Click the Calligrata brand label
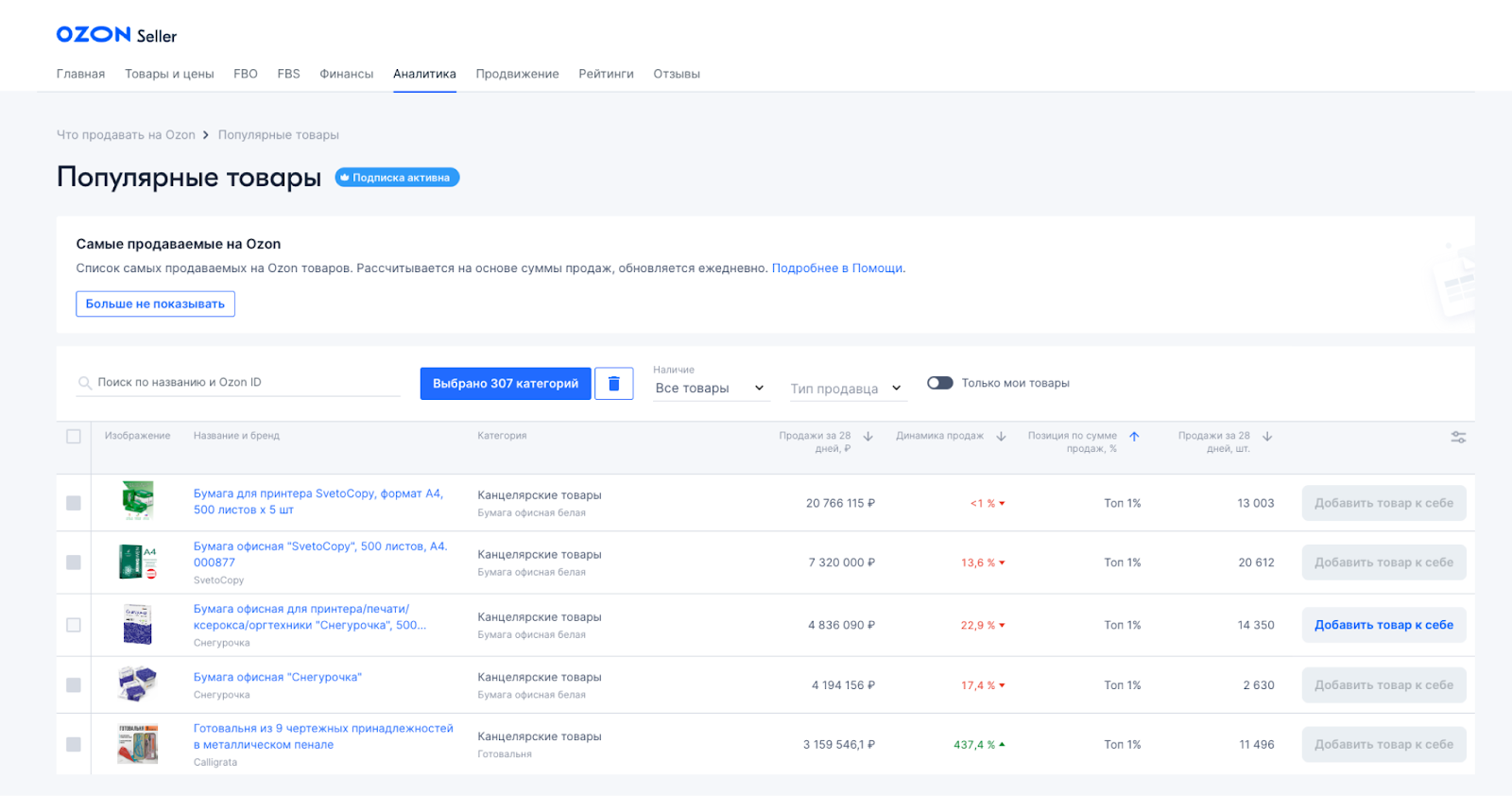 (x=215, y=762)
